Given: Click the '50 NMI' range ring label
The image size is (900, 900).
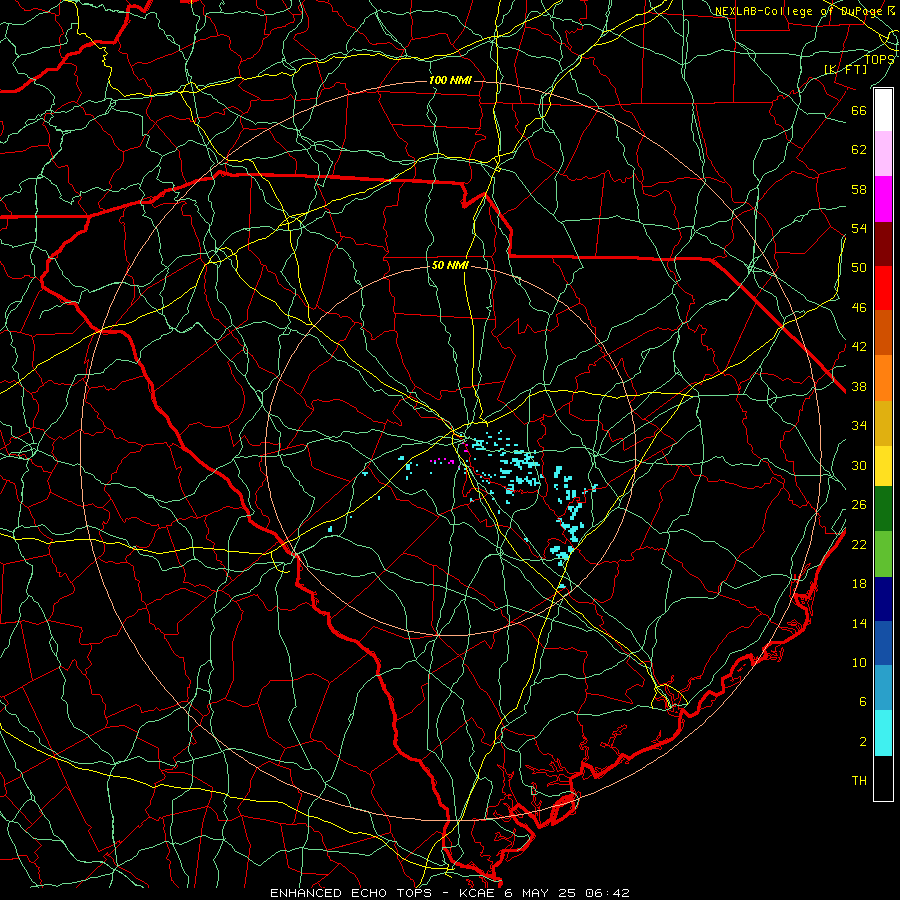Looking at the screenshot, I should (x=450, y=265).
